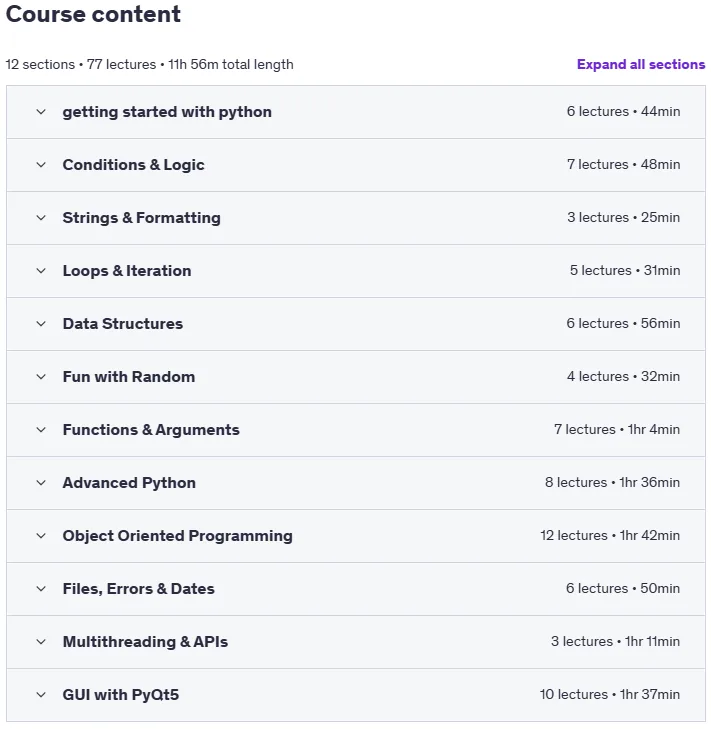Click Expand all sections link

641,64
